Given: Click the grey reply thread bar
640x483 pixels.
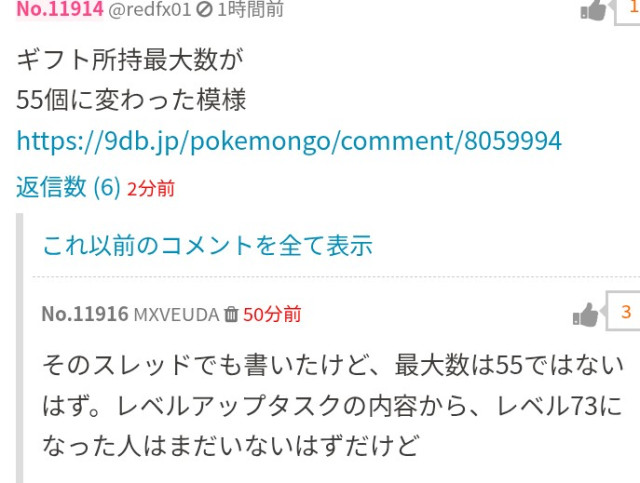Looking at the screenshot, I should click(x=20, y=348).
